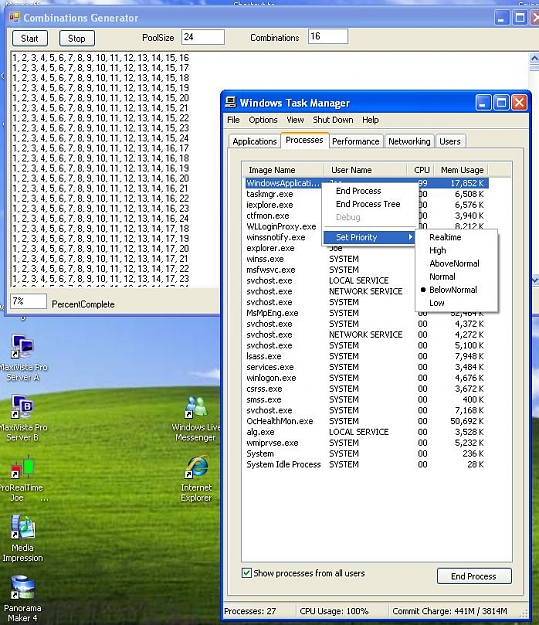Open MaxiVista Pro Server A desktop icon
539x625 pixels.
pos(23,357)
